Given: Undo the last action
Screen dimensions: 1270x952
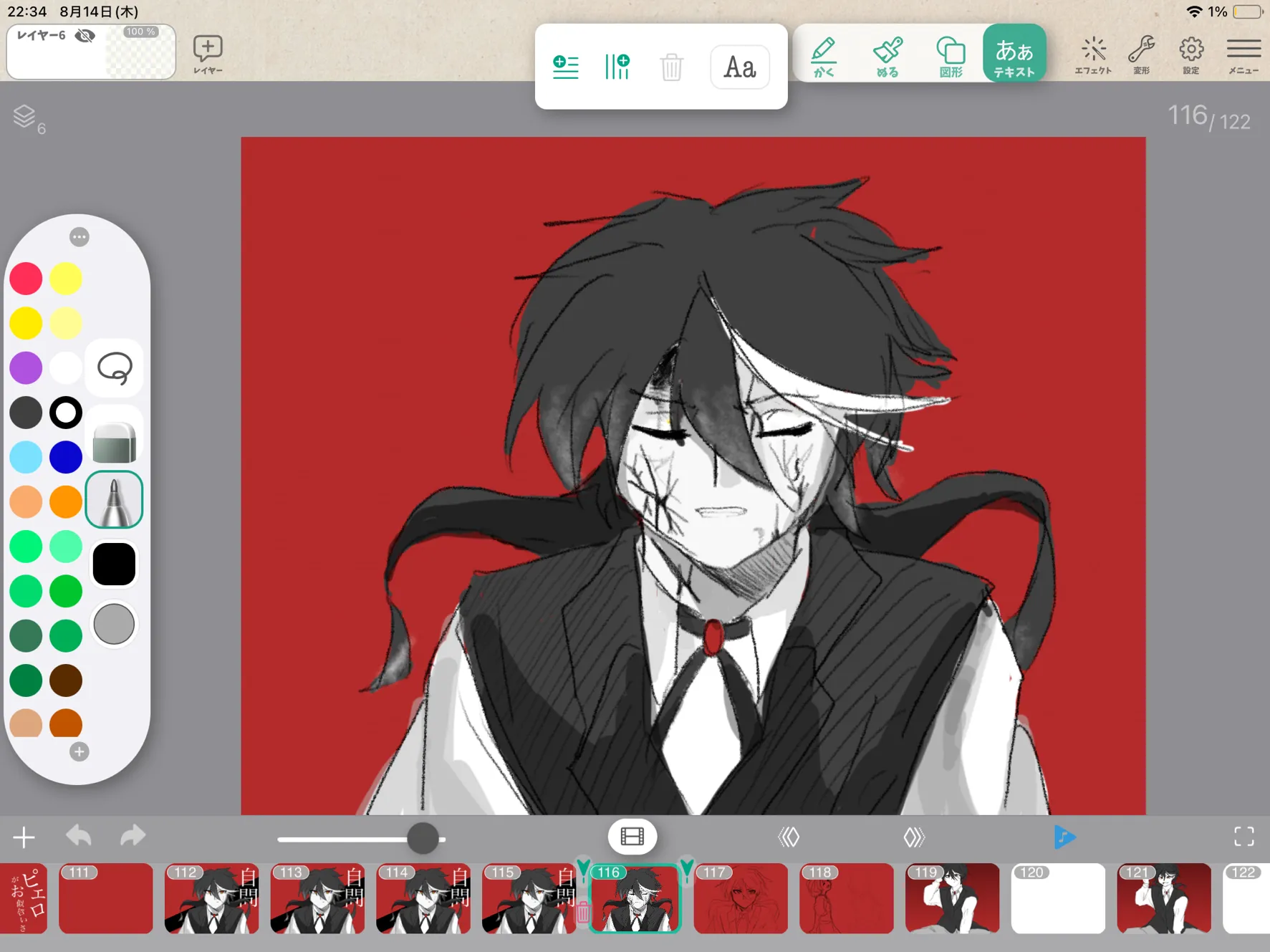Looking at the screenshot, I should (79, 836).
